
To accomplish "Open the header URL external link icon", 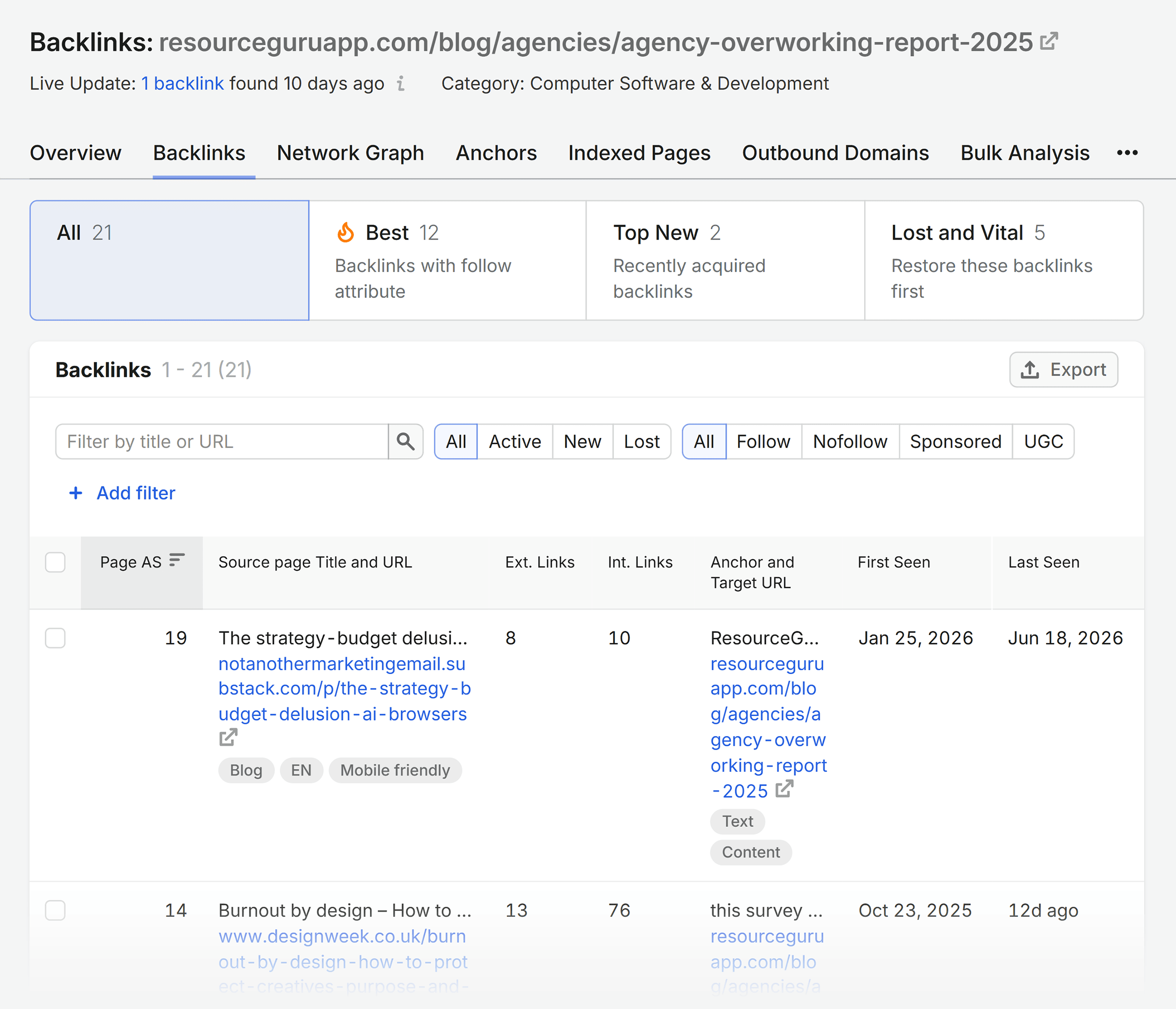I will [1049, 41].
